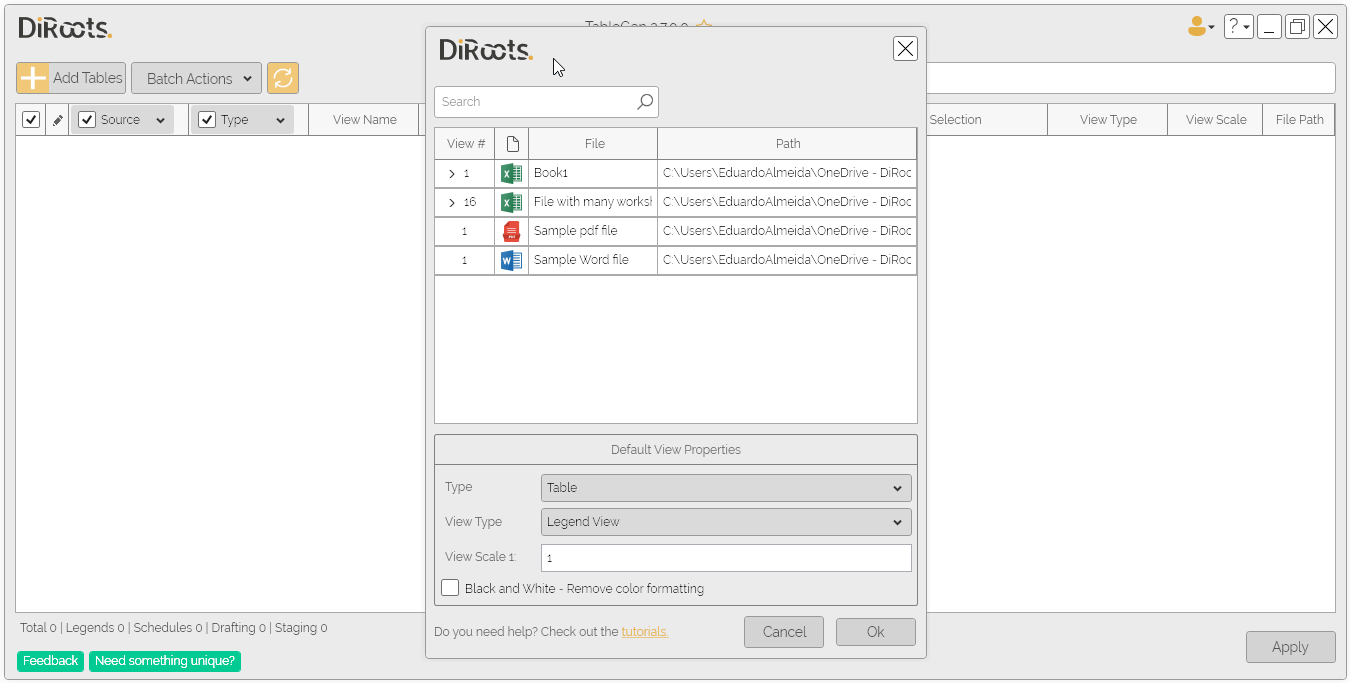Open the Type filter dropdown arrow in header

click(x=280, y=120)
